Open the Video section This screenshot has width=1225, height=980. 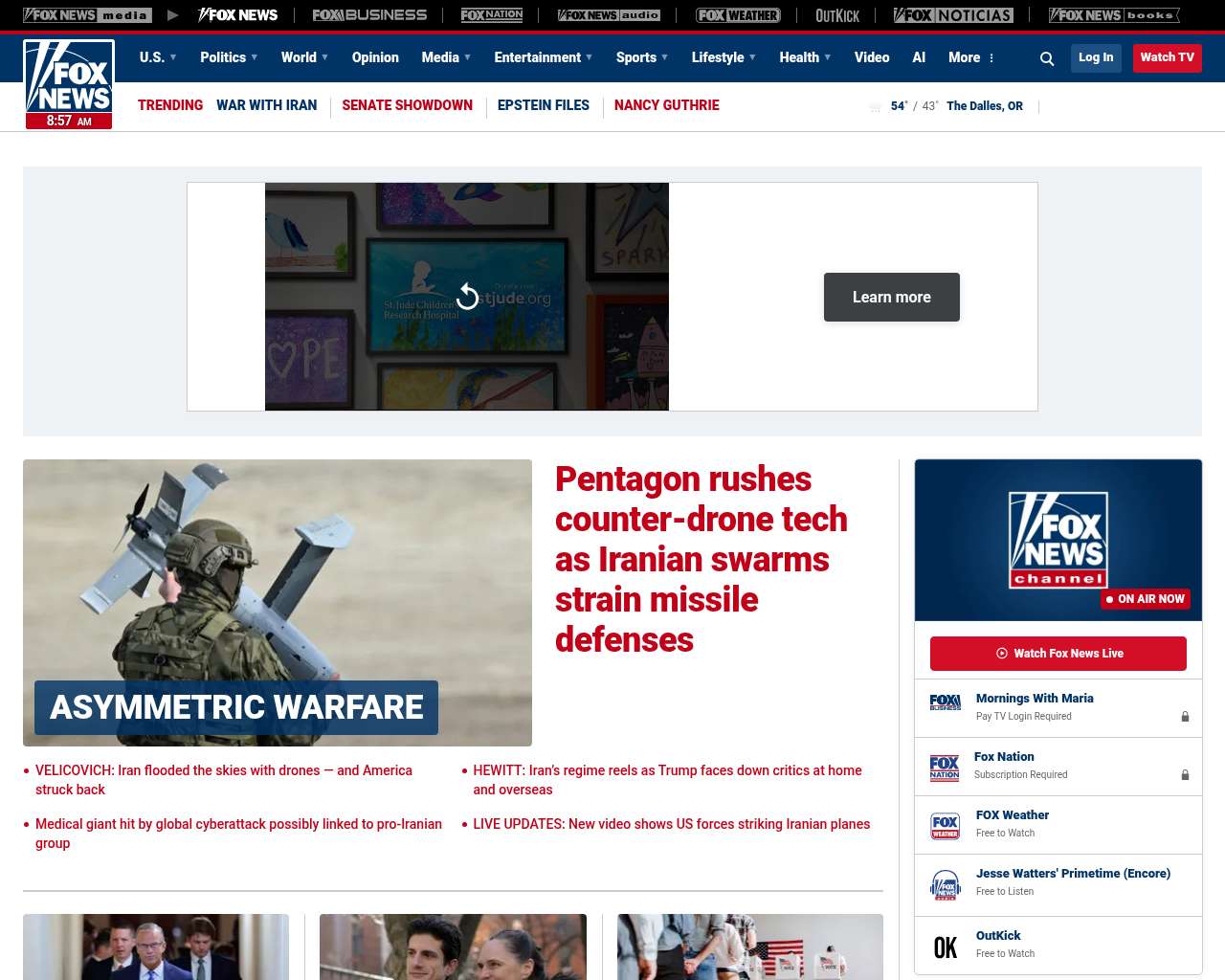pyautogui.click(x=871, y=57)
